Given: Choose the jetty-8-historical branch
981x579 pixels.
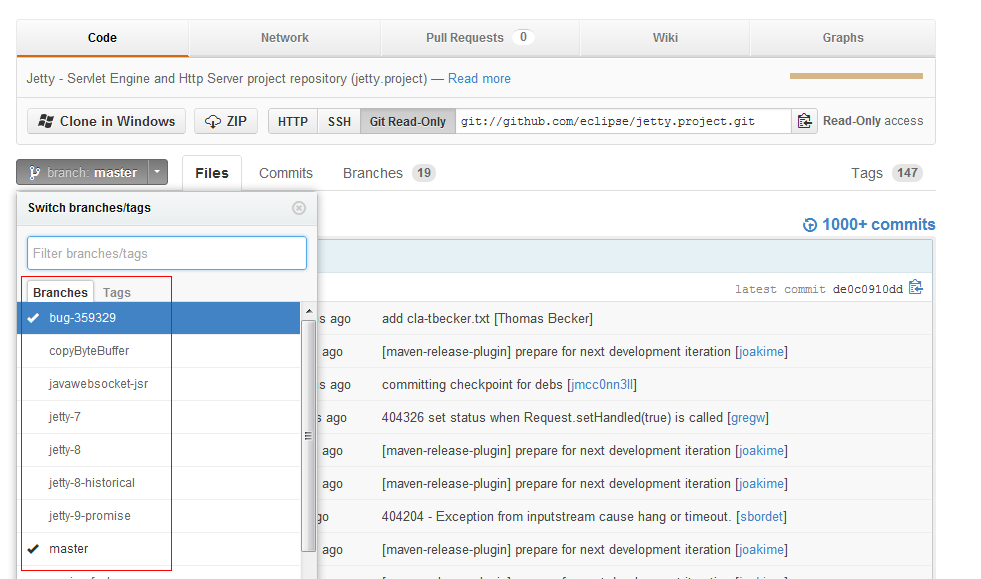Looking at the screenshot, I should coord(158,483).
